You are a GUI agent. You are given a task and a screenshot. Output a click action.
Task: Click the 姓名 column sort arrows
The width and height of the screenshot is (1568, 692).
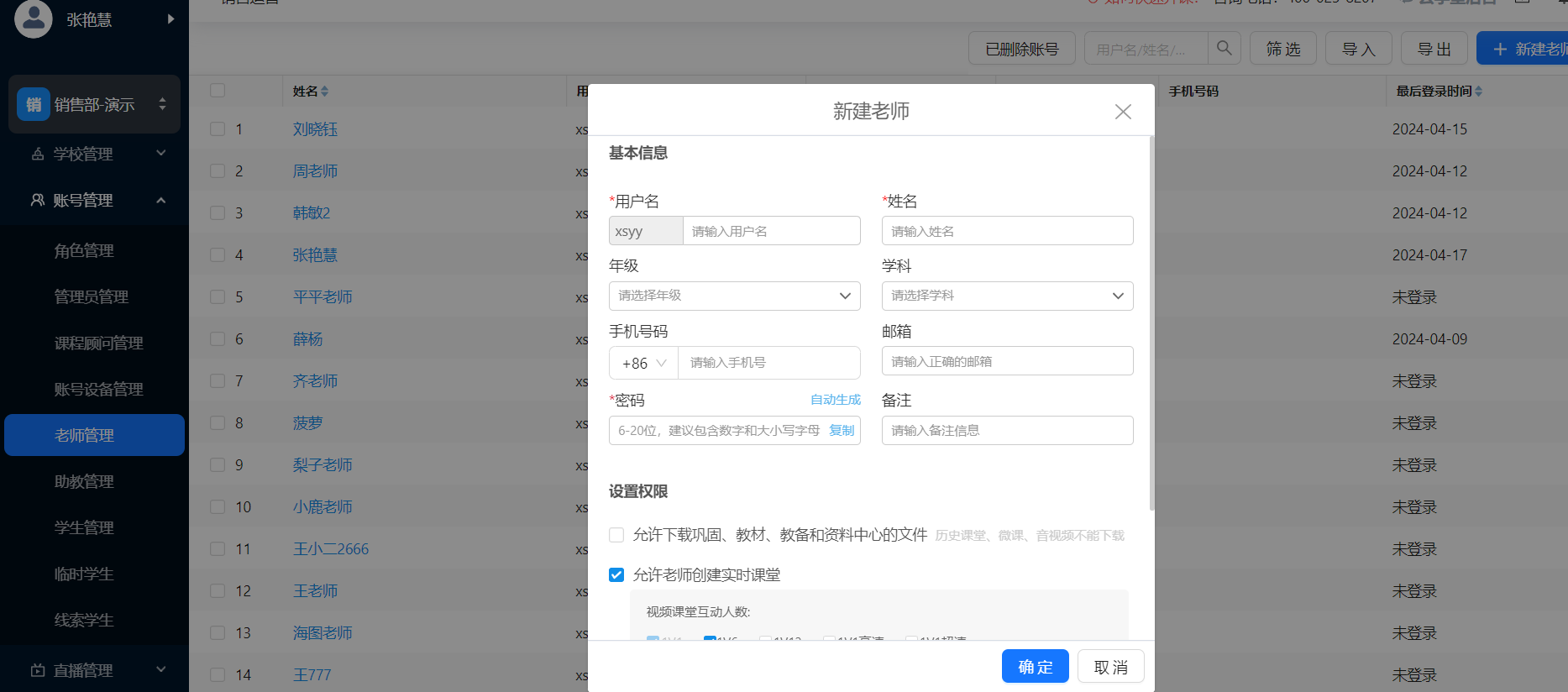click(325, 92)
